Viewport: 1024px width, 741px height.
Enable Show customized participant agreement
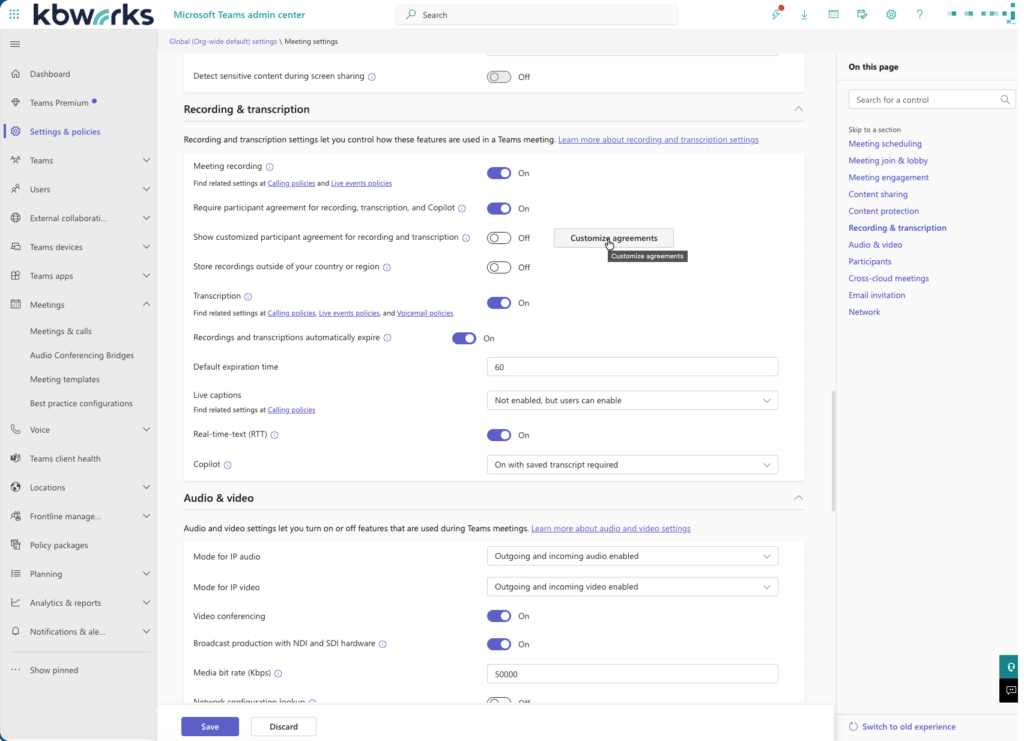pos(499,238)
